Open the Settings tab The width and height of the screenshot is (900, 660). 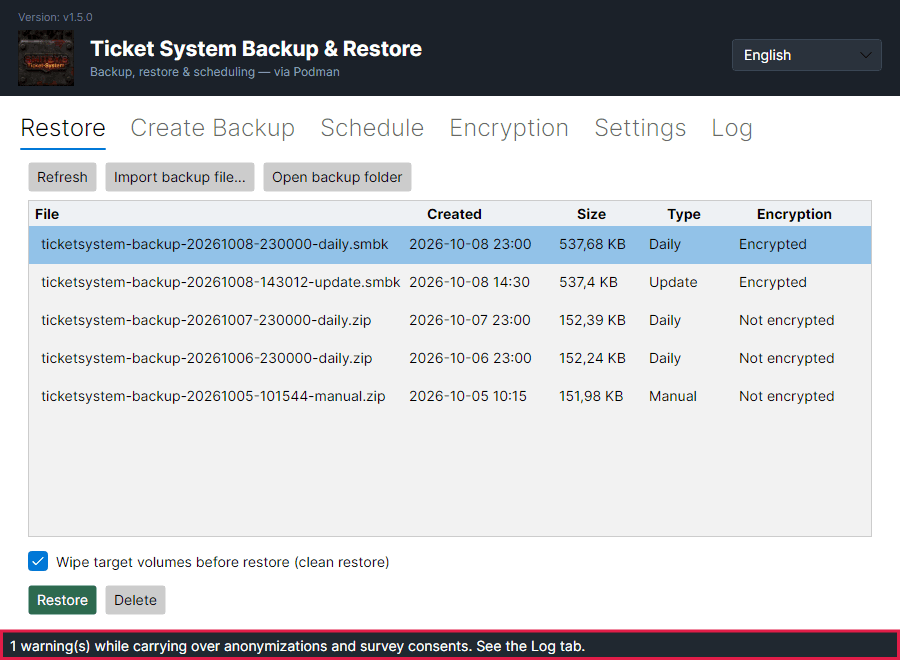640,128
